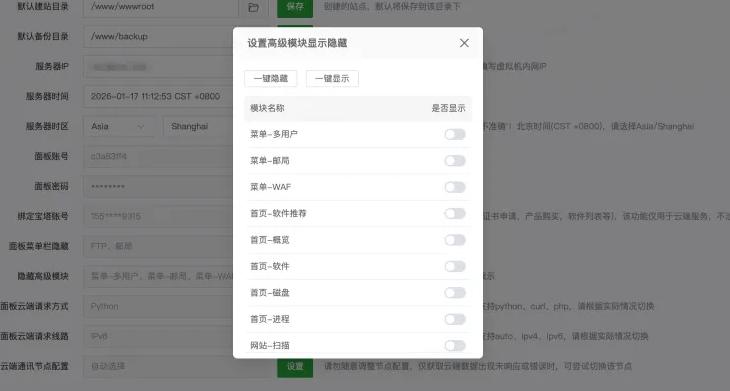Click the green 保存 button for site directory
Image resolution: width=730 pixels, height=391 pixels.
point(295,7)
